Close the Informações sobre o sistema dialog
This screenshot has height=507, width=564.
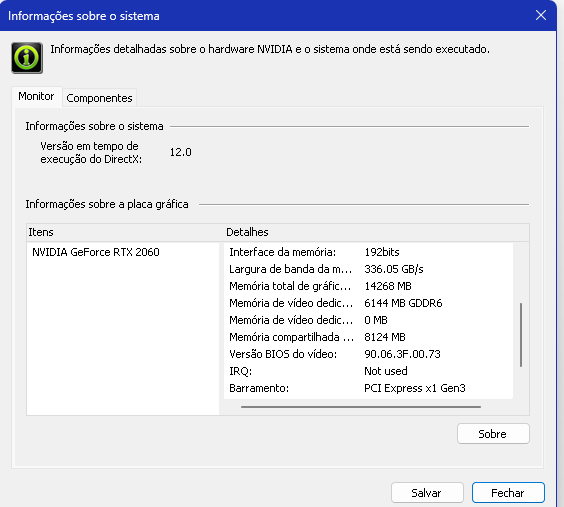pos(541,15)
